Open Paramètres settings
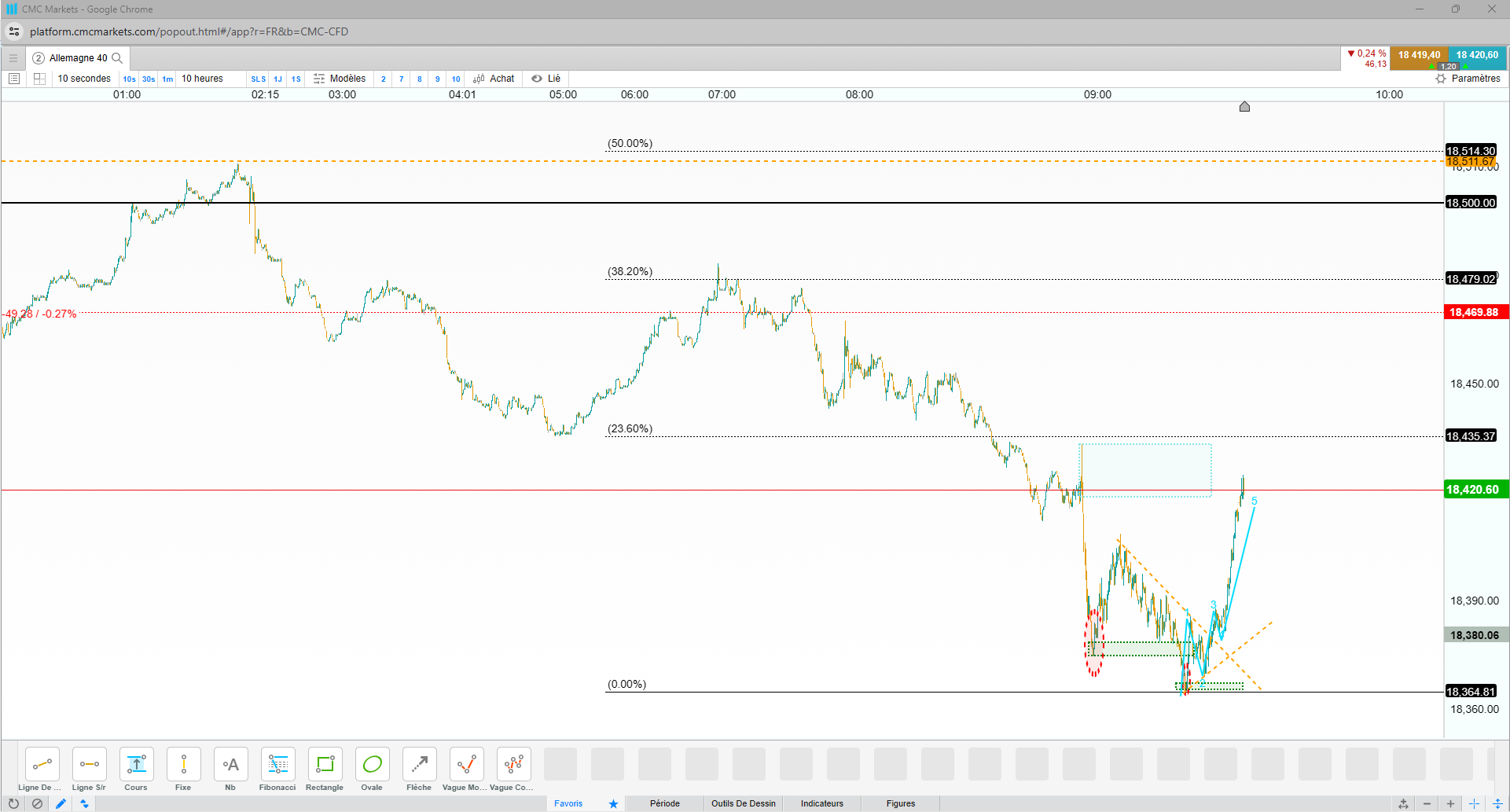Image resolution: width=1510 pixels, height=812 pixels. (x=1468, y=79)
